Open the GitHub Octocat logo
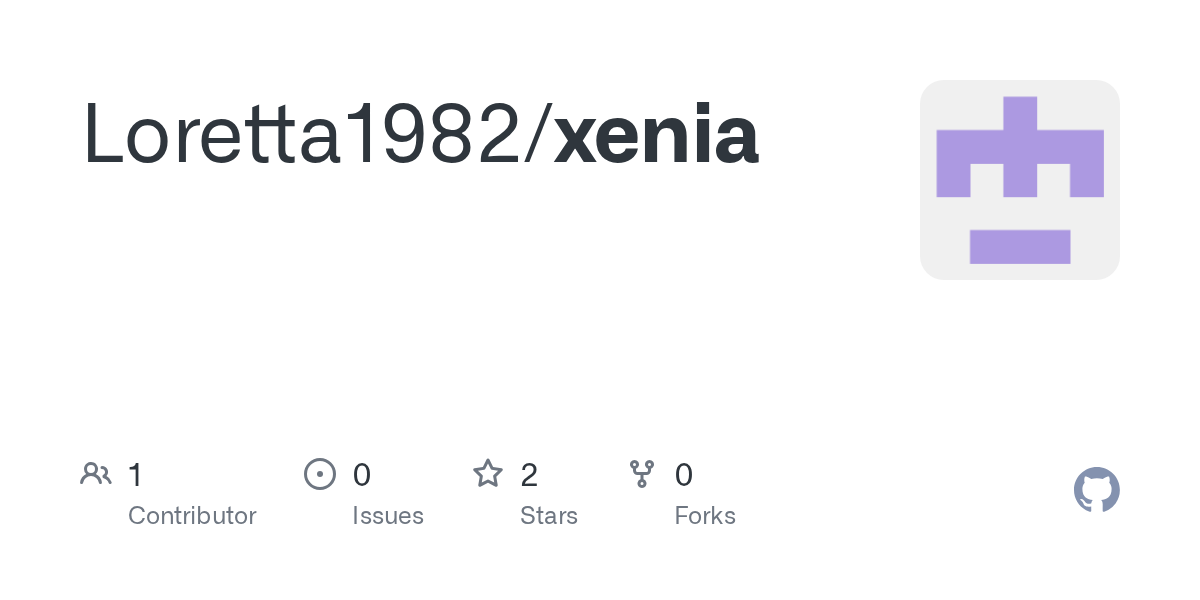Image resolution: width=1200 pixels, height=600 pixels. 1096,491
